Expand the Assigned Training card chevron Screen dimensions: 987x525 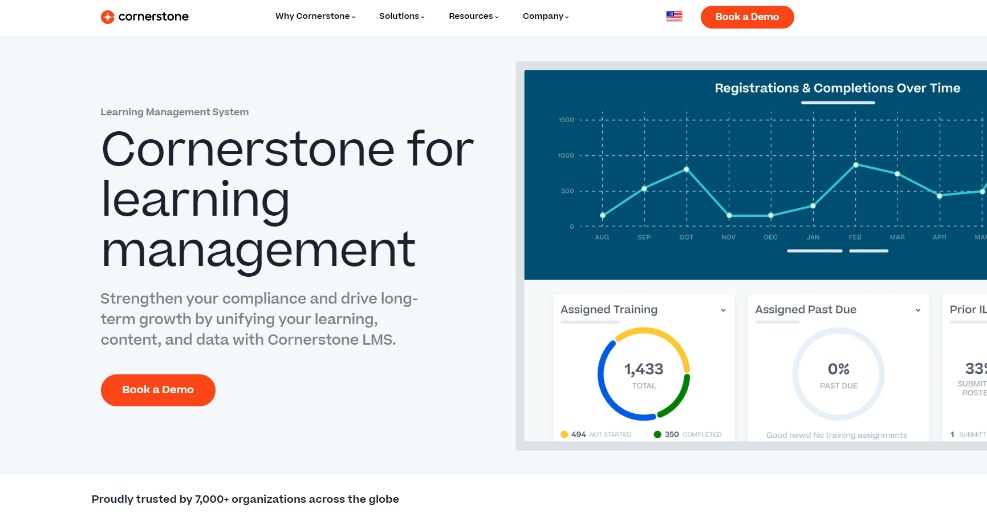(x=723, y=310)
